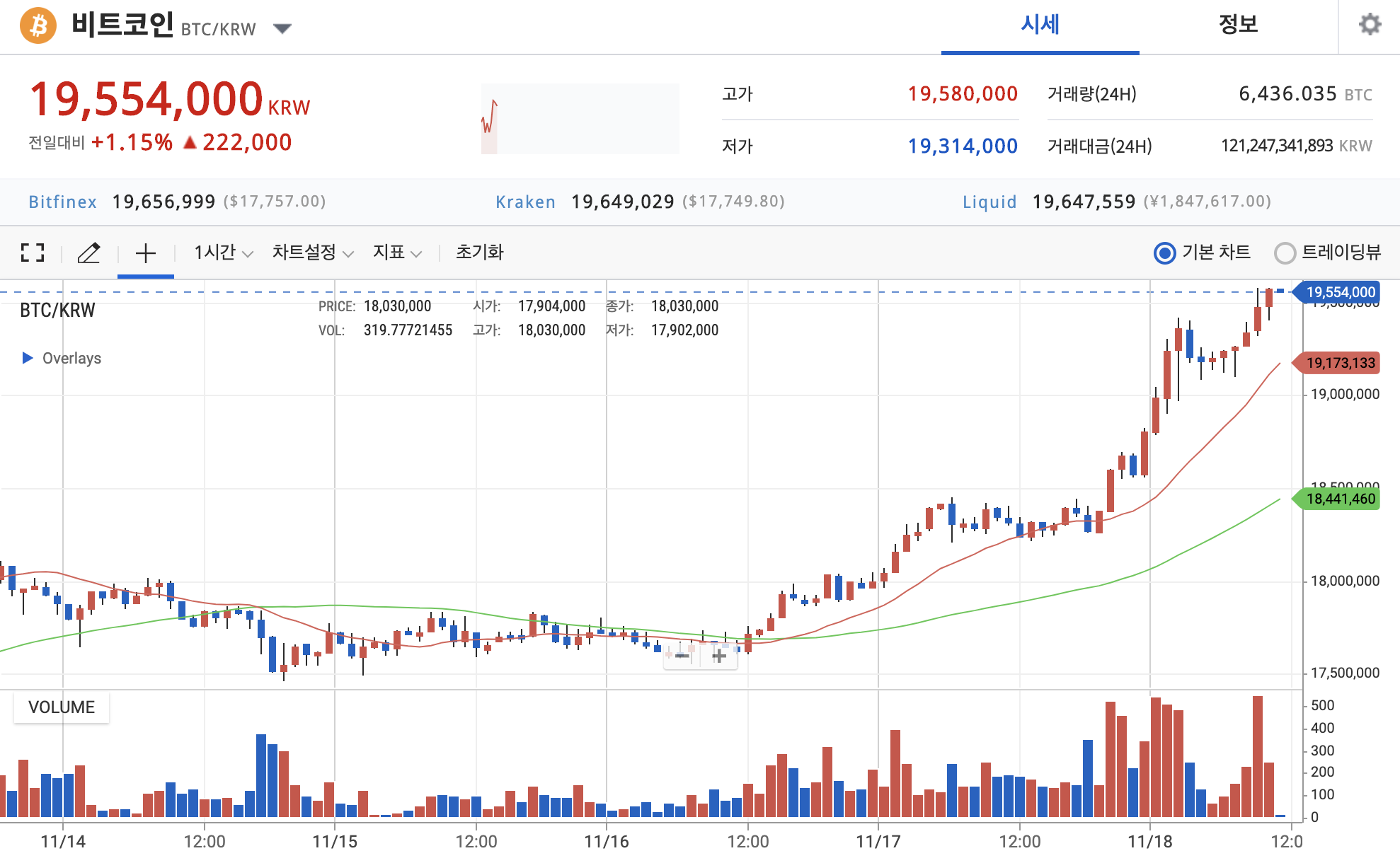The image size is (1400, 863).
Task: Select the 기본 차트 radio button
Action: coord(1164,253)
